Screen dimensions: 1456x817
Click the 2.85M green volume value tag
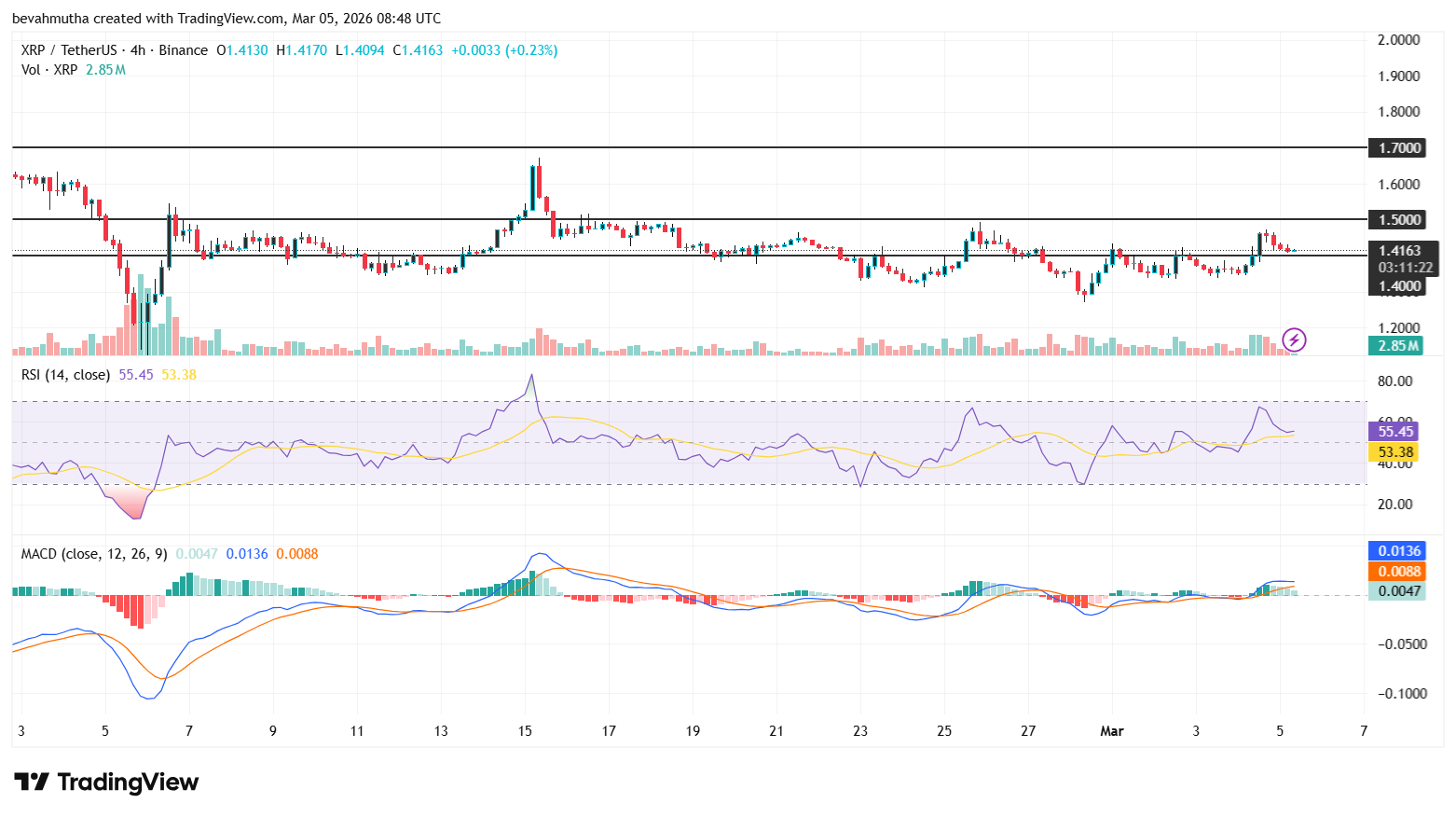click(x=1397, y=345)
